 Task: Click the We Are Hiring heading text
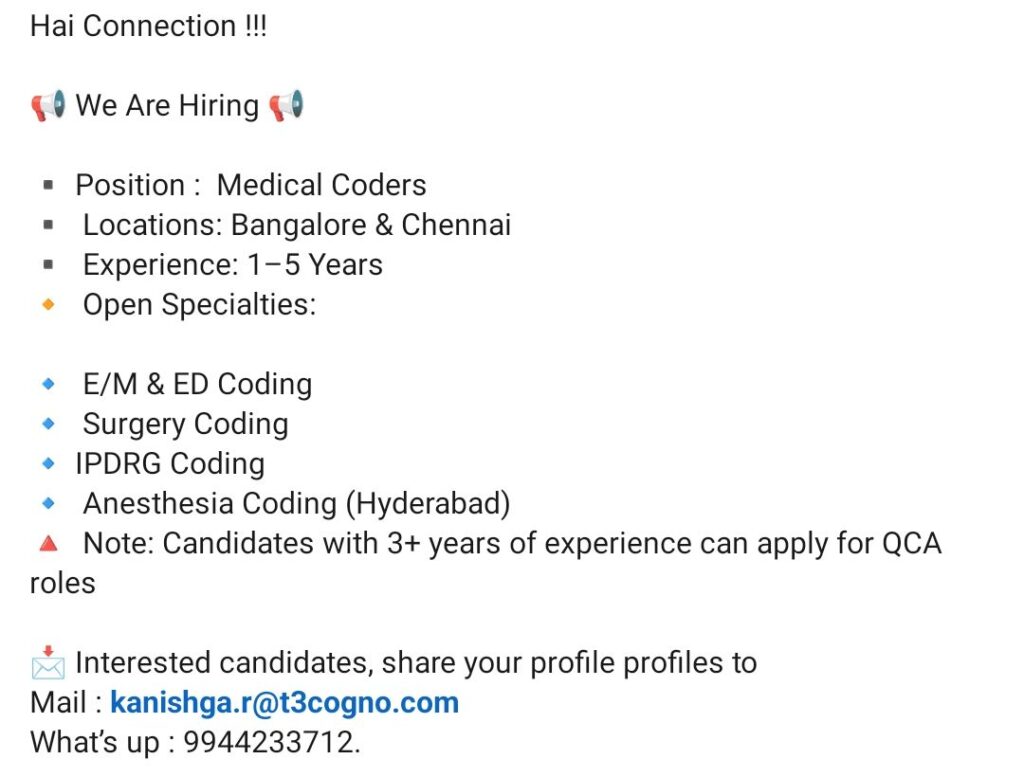(167, 105)
